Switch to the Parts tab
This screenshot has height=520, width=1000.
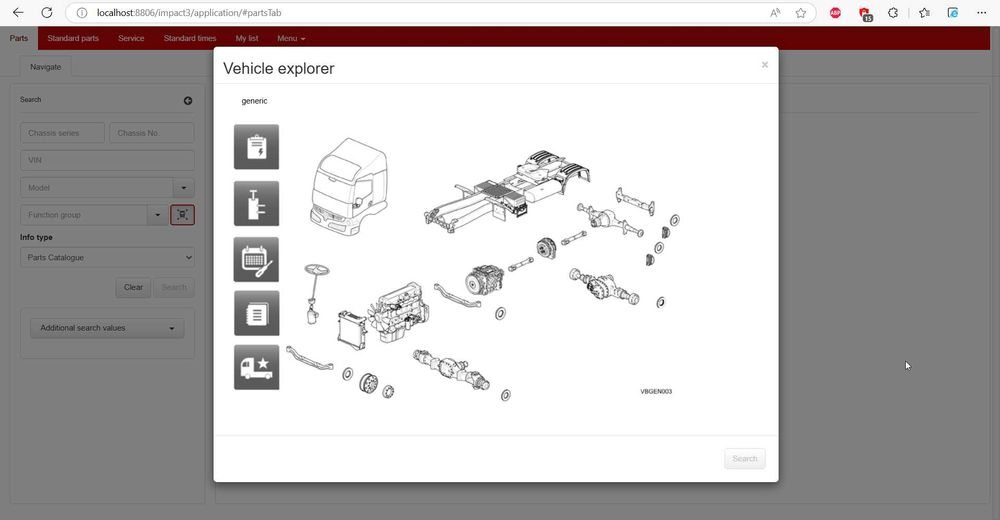click(x=18, y=38)
